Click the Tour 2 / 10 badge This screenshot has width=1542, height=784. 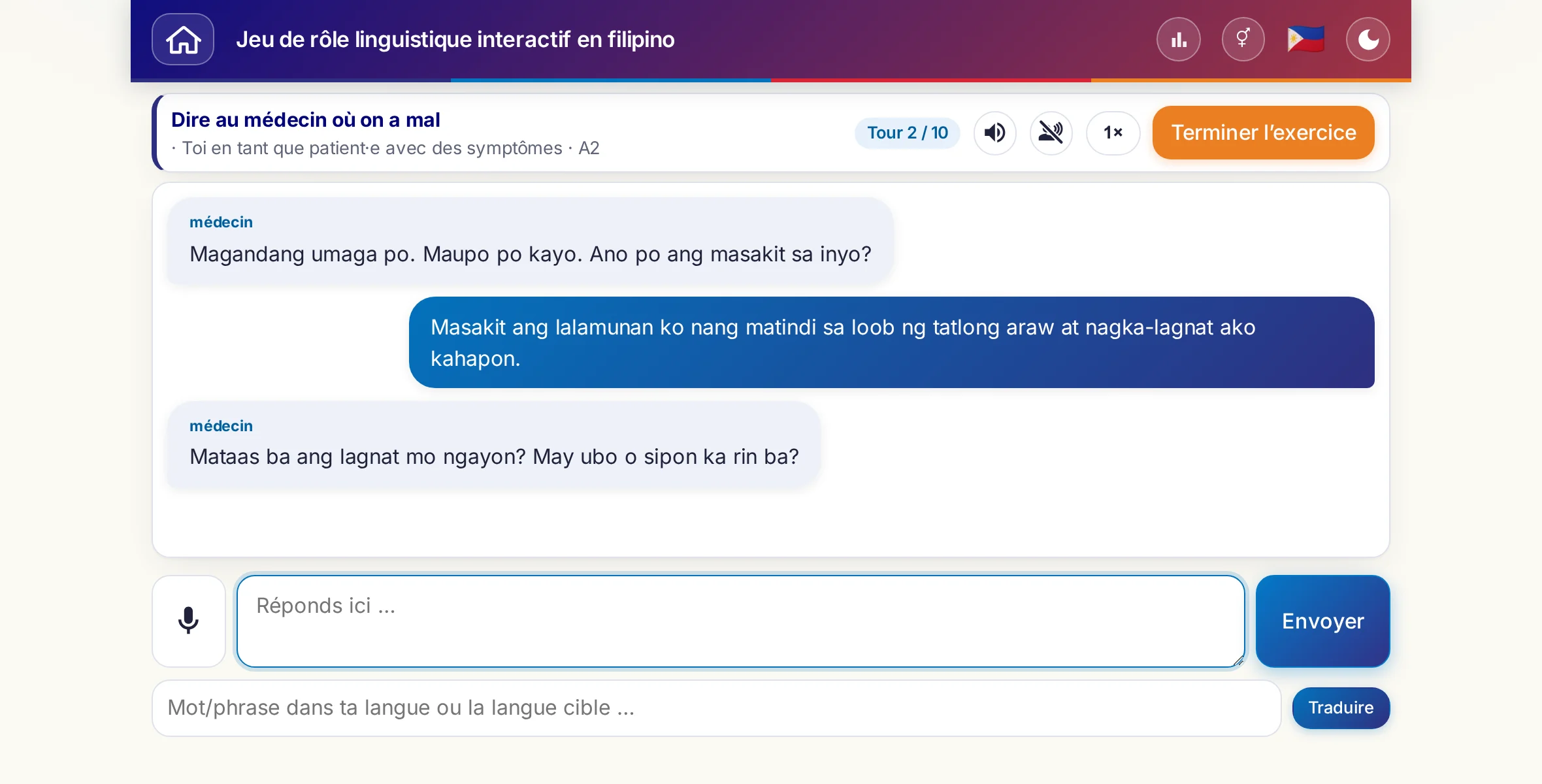coord(908,133)
